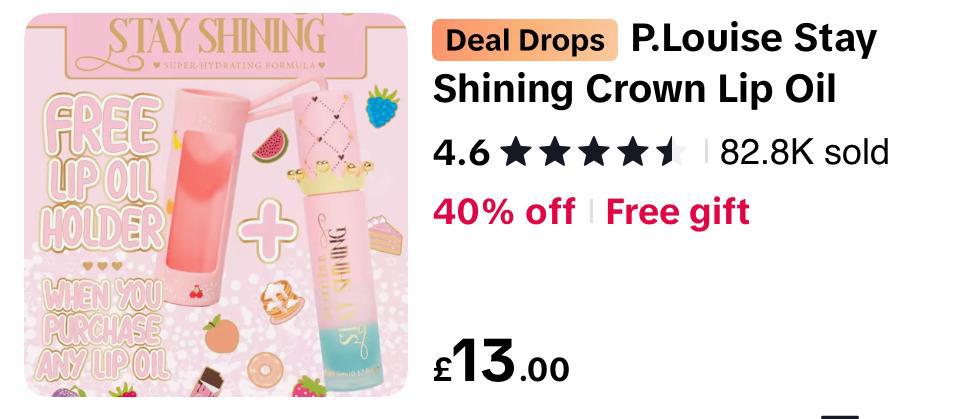Screen dimensions: 960x419
Task: Click the 4.6 rating number
Action: [461, 153]
